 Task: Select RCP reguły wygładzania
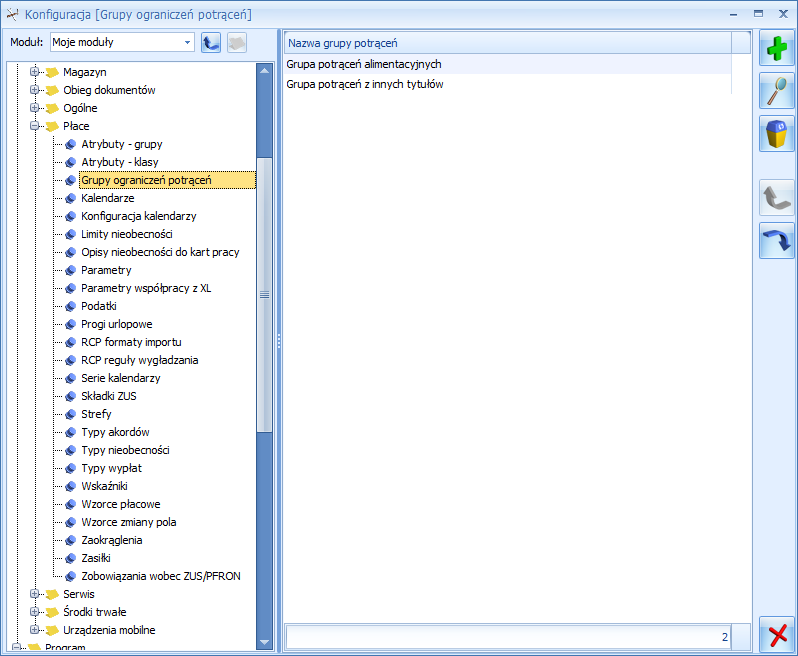[139, 360]
